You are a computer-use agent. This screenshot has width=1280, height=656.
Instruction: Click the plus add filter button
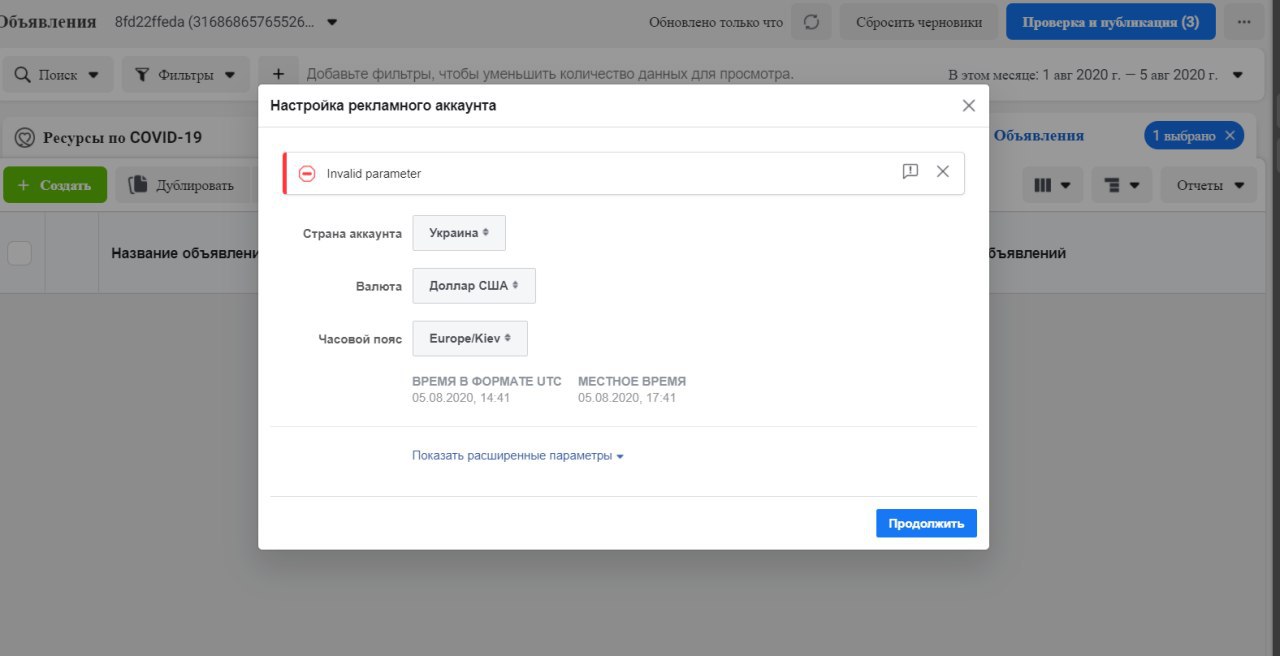278,74
